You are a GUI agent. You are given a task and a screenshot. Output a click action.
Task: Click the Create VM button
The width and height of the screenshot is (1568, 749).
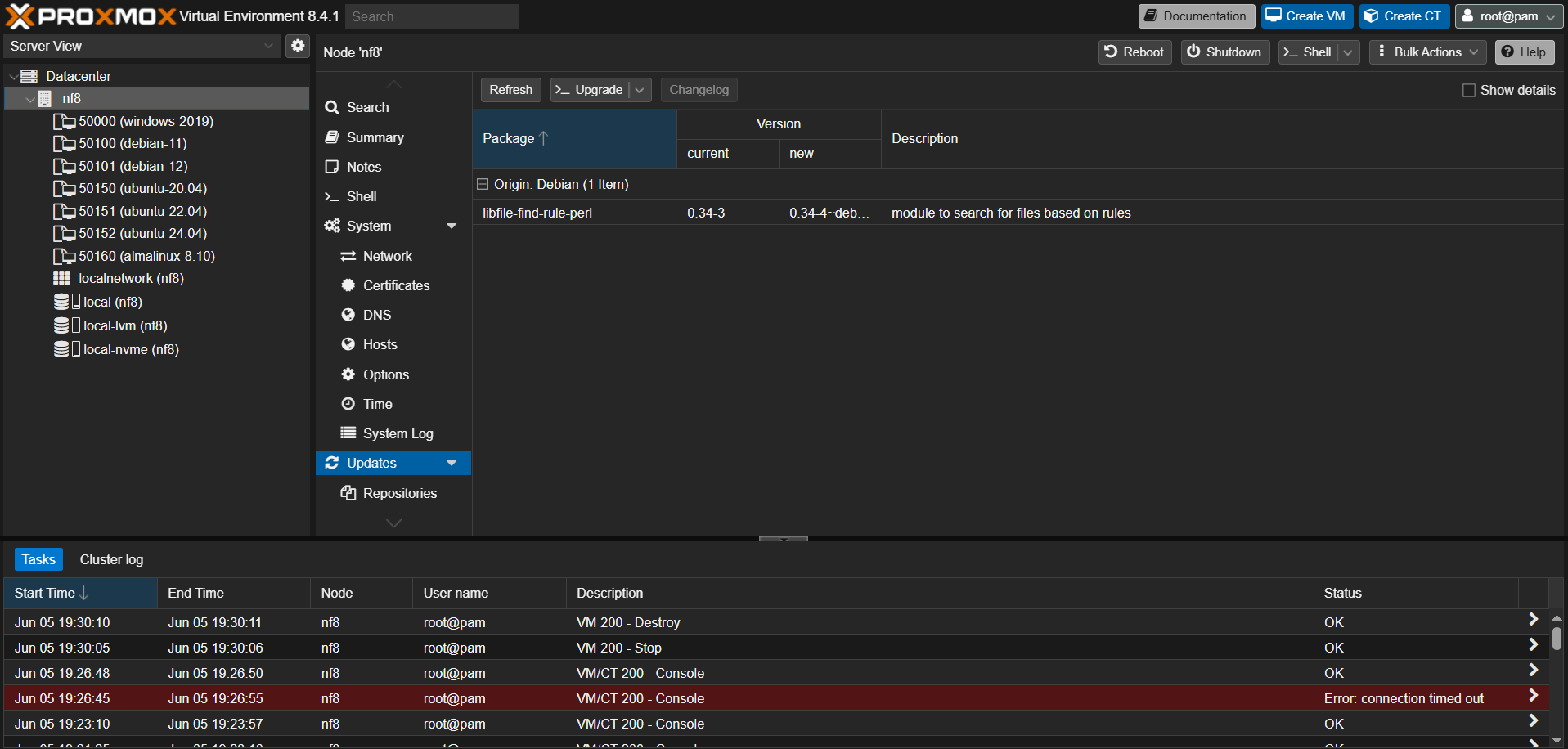point(1307,16)
